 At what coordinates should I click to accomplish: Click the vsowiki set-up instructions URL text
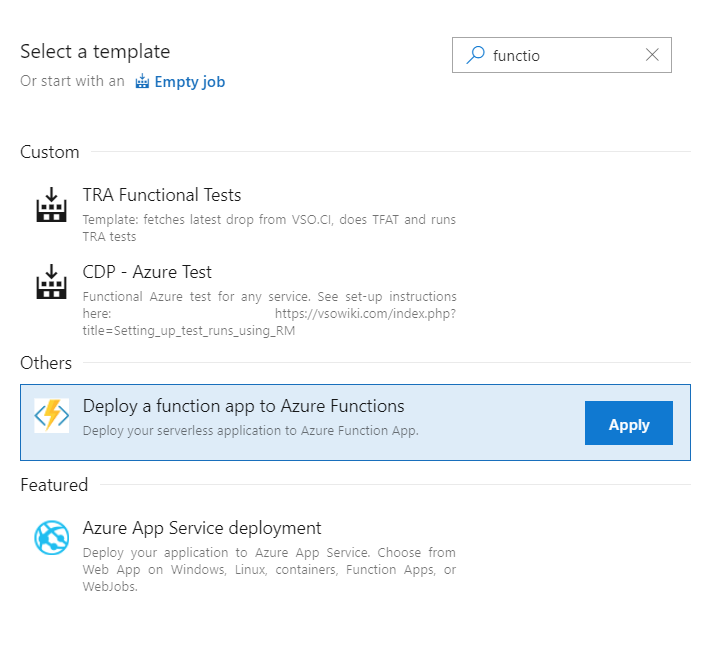pyautogui.click(x=365, y=314)
